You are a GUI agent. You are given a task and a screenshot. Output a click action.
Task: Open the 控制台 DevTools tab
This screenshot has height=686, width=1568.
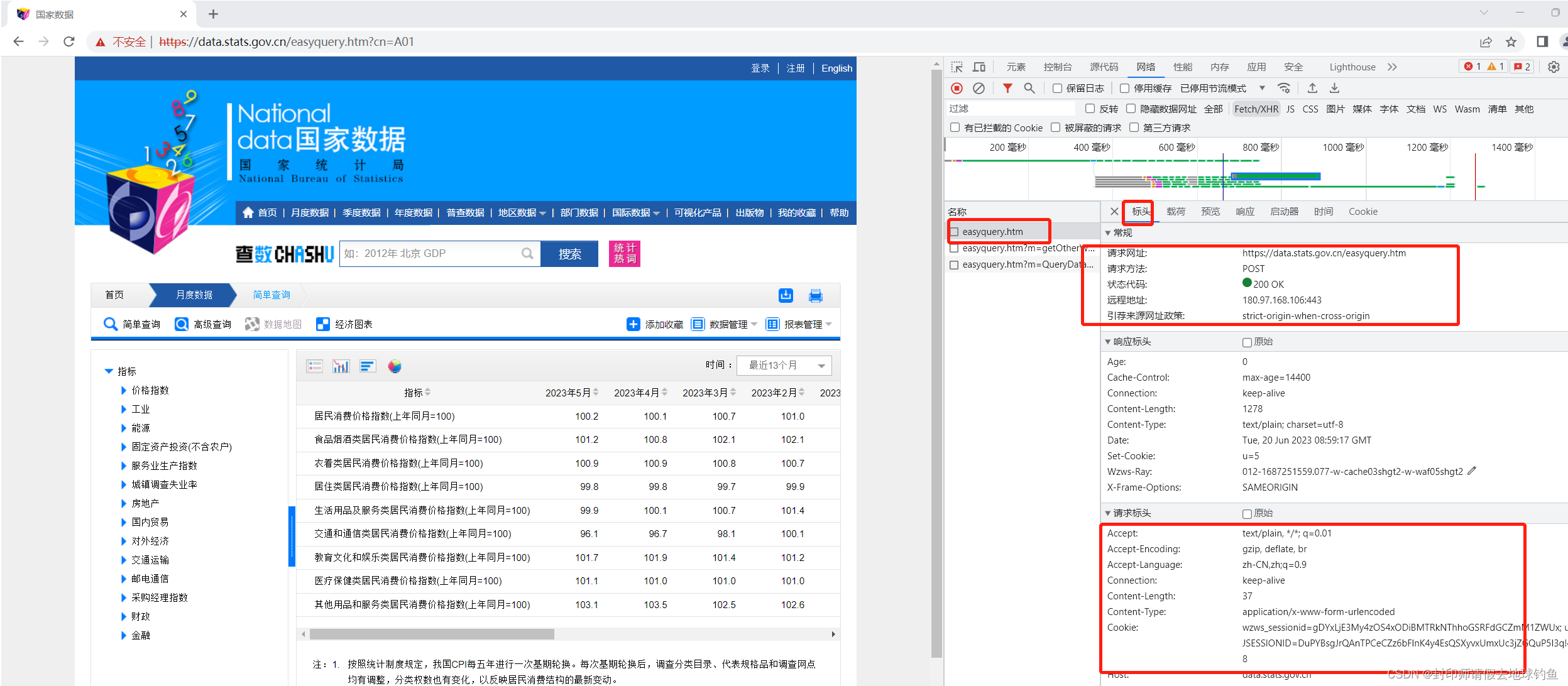1057,67
